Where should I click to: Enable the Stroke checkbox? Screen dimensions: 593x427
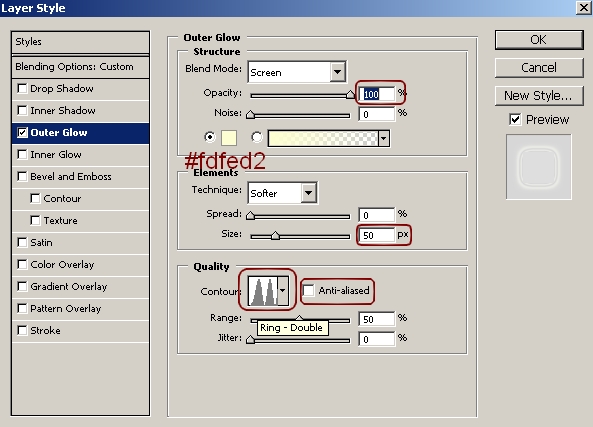22,330
